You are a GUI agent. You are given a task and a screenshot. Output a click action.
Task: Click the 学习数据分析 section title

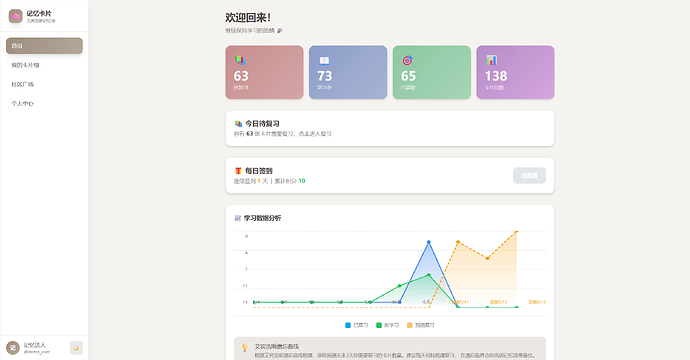point(262,218)
